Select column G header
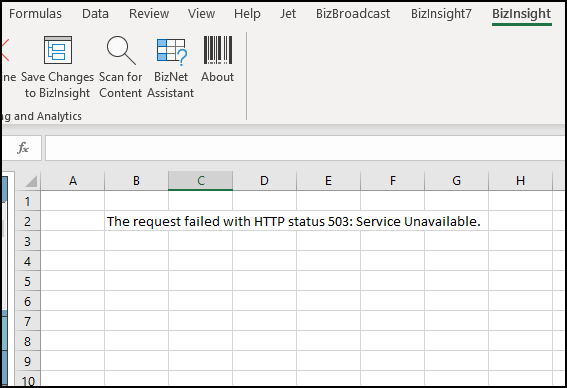This screenshot has height=388, width=567. click(x=456, y=181)
